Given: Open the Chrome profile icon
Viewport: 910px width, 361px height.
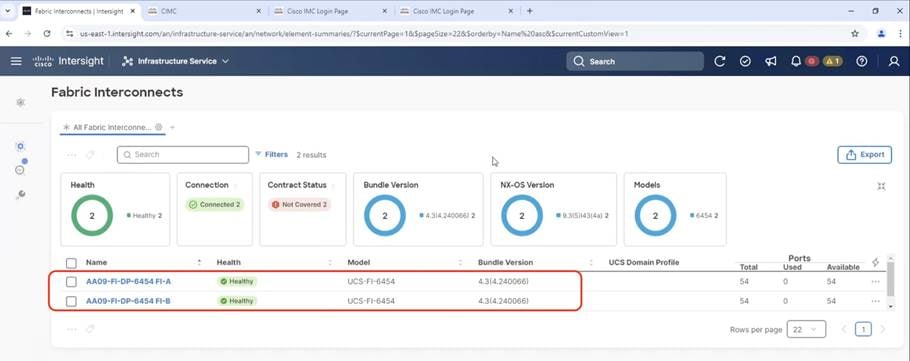Looking at the screenshot, I should [881, 34].
